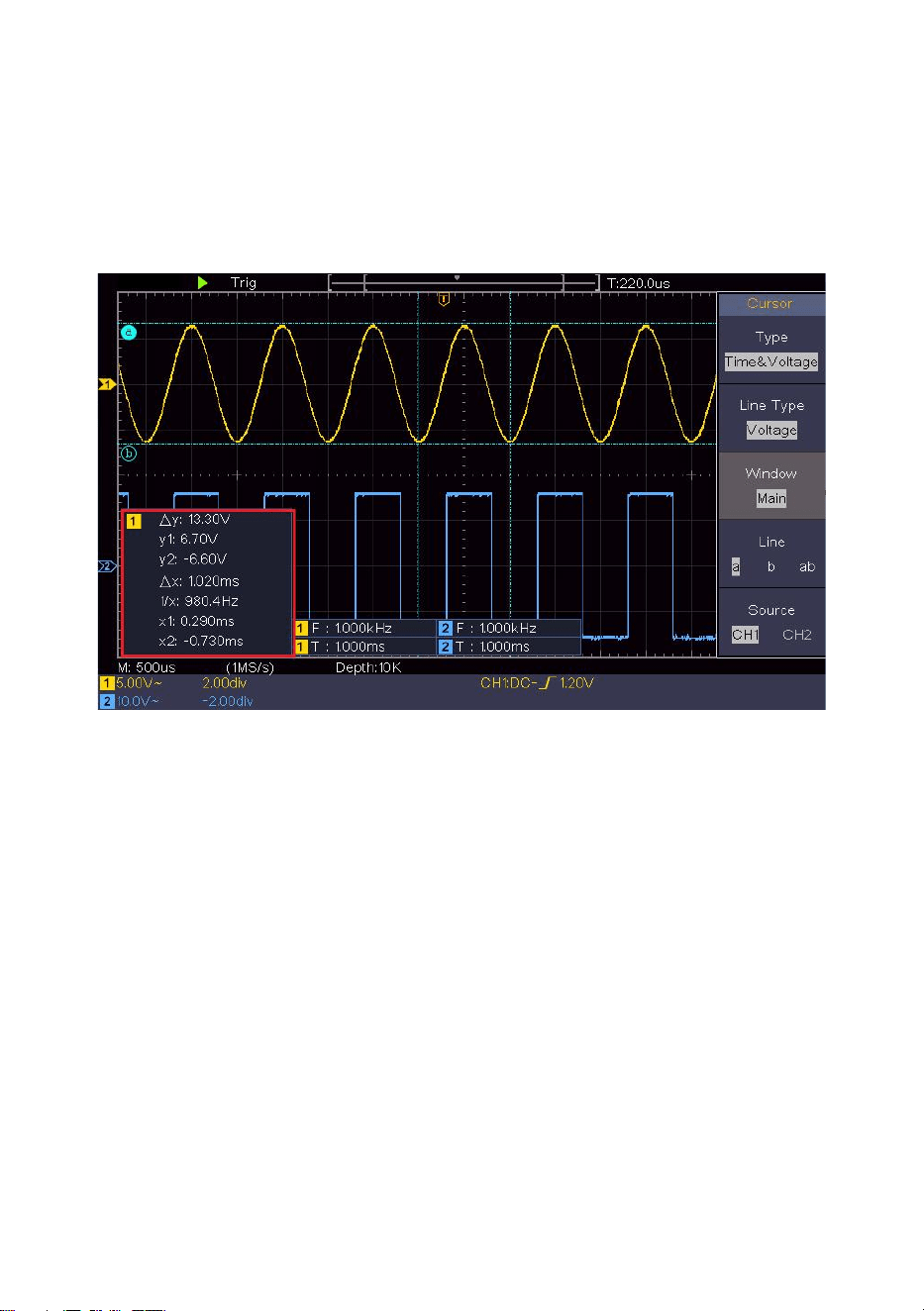Click the Line menu label
The width and height of the screenshot is (924, 1311).
click(x=771, y=542)
